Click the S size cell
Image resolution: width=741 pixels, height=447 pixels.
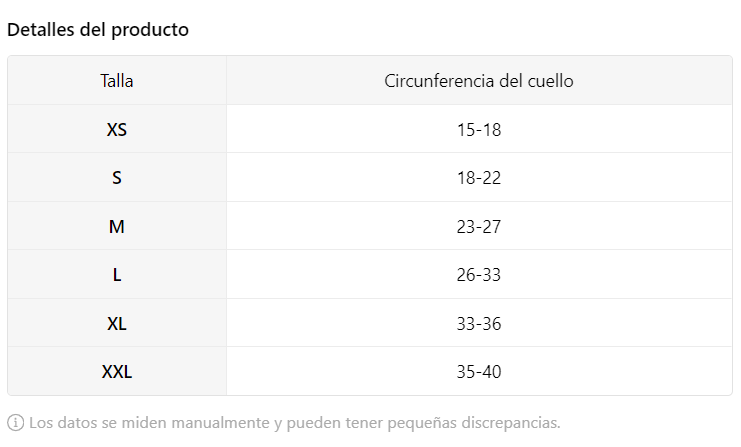point(117,178)
